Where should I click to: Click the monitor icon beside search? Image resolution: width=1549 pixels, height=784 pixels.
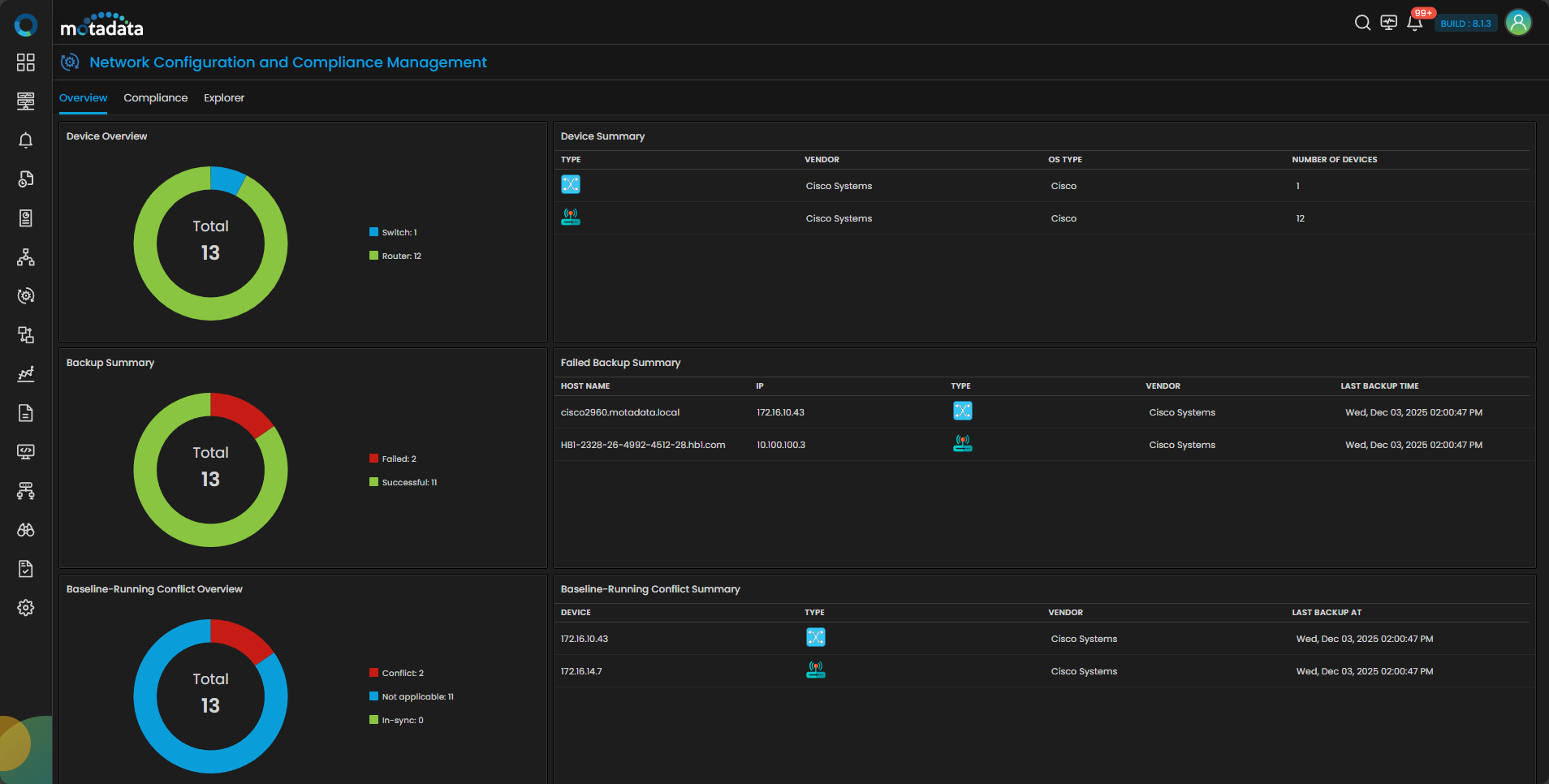(1388, 23)
